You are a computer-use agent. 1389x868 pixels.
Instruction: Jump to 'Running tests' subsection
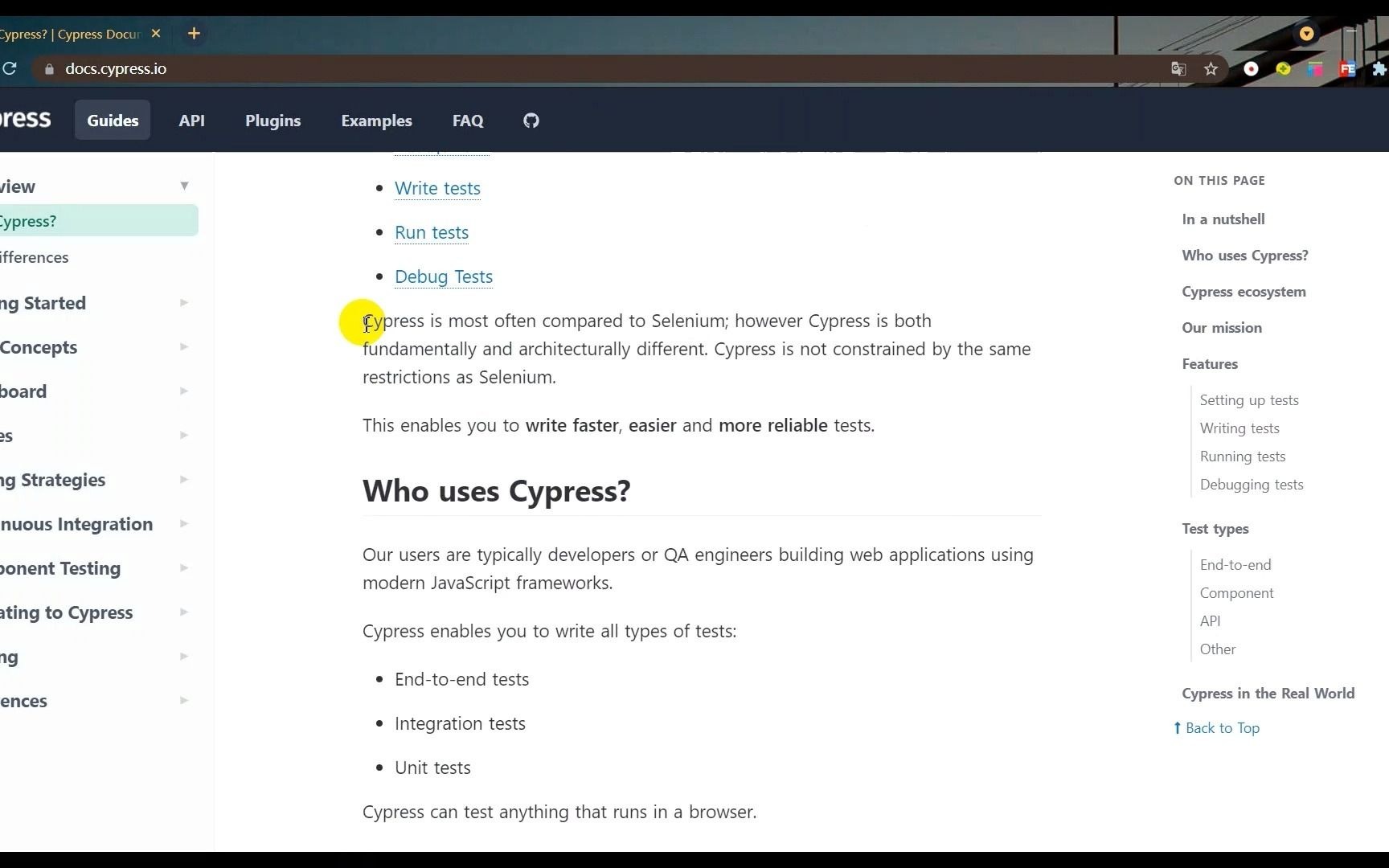click(x=1243, y=457)
